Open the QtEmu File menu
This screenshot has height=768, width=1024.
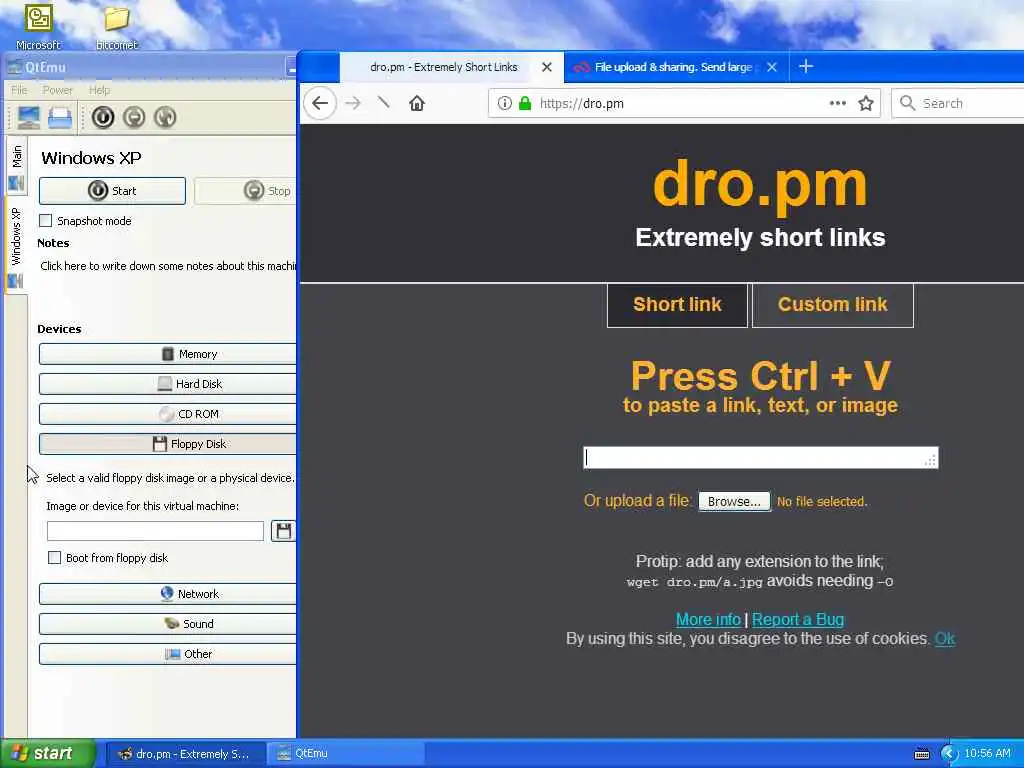(20, 90)
